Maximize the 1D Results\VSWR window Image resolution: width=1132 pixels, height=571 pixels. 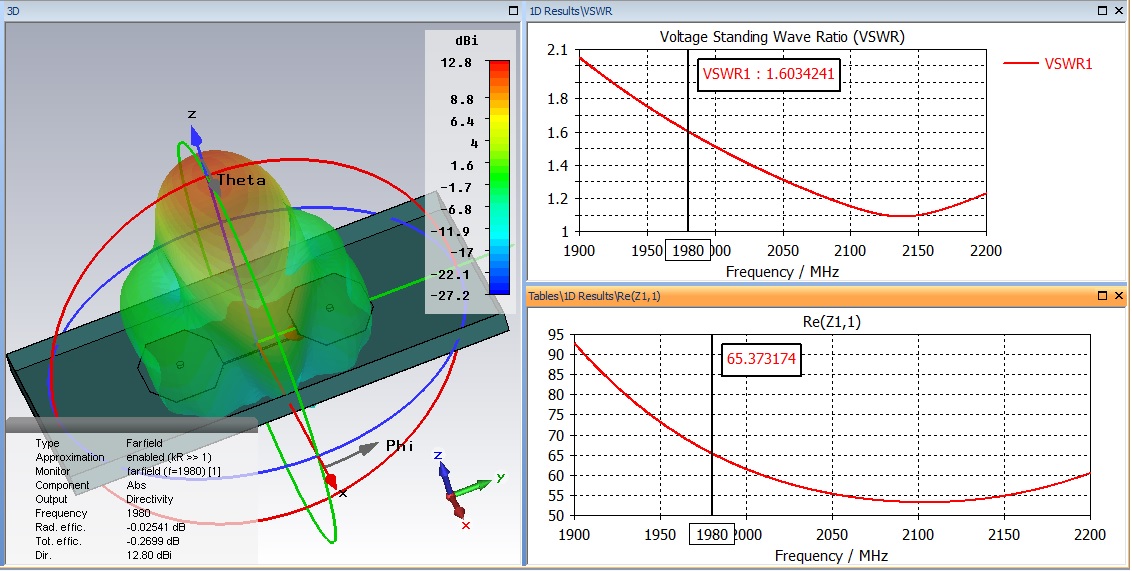tap(1102, 11)
